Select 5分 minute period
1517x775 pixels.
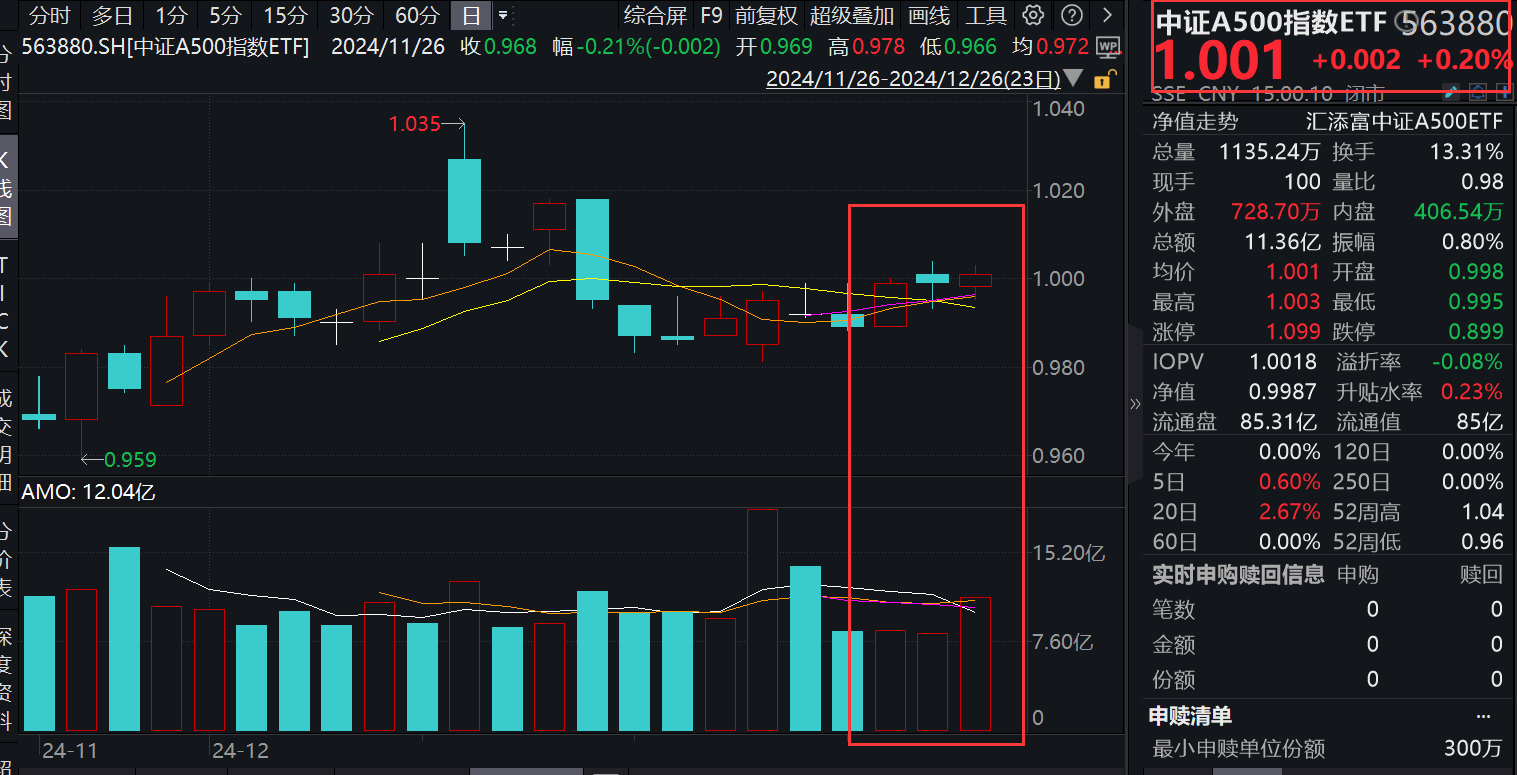pyautogui.click(x=225, y=15)
